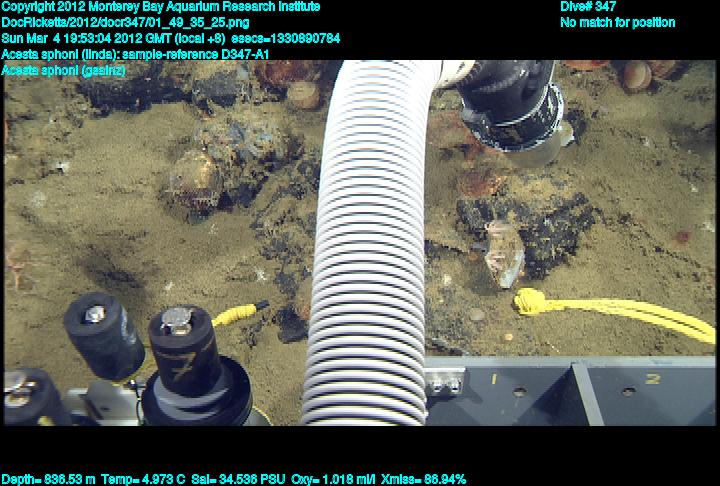Click the Dive# 347 label
The height and width of the screenshot is (486, 720).
tap(588, 7)
